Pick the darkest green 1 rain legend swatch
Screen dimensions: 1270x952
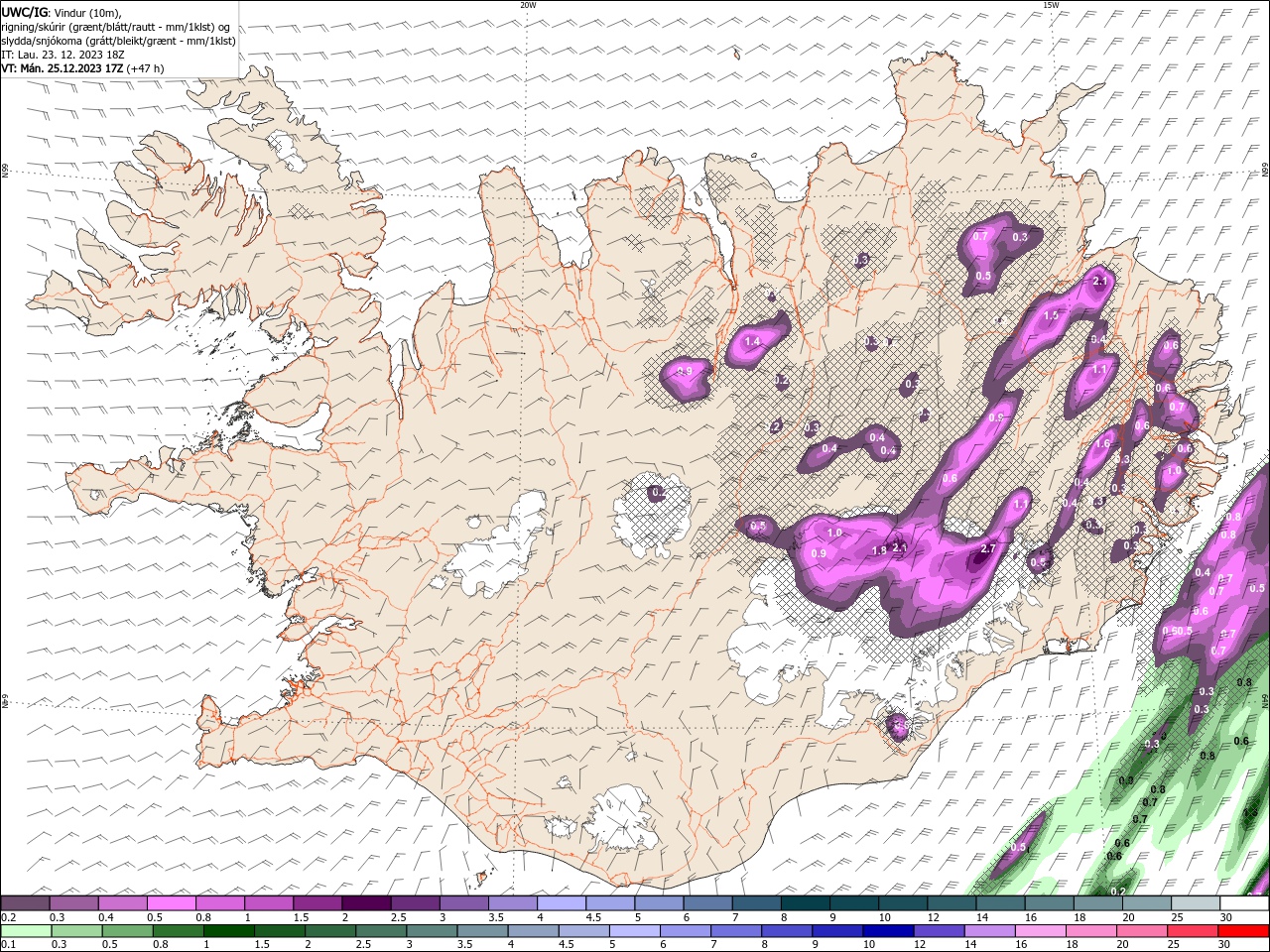click(228, 931)
